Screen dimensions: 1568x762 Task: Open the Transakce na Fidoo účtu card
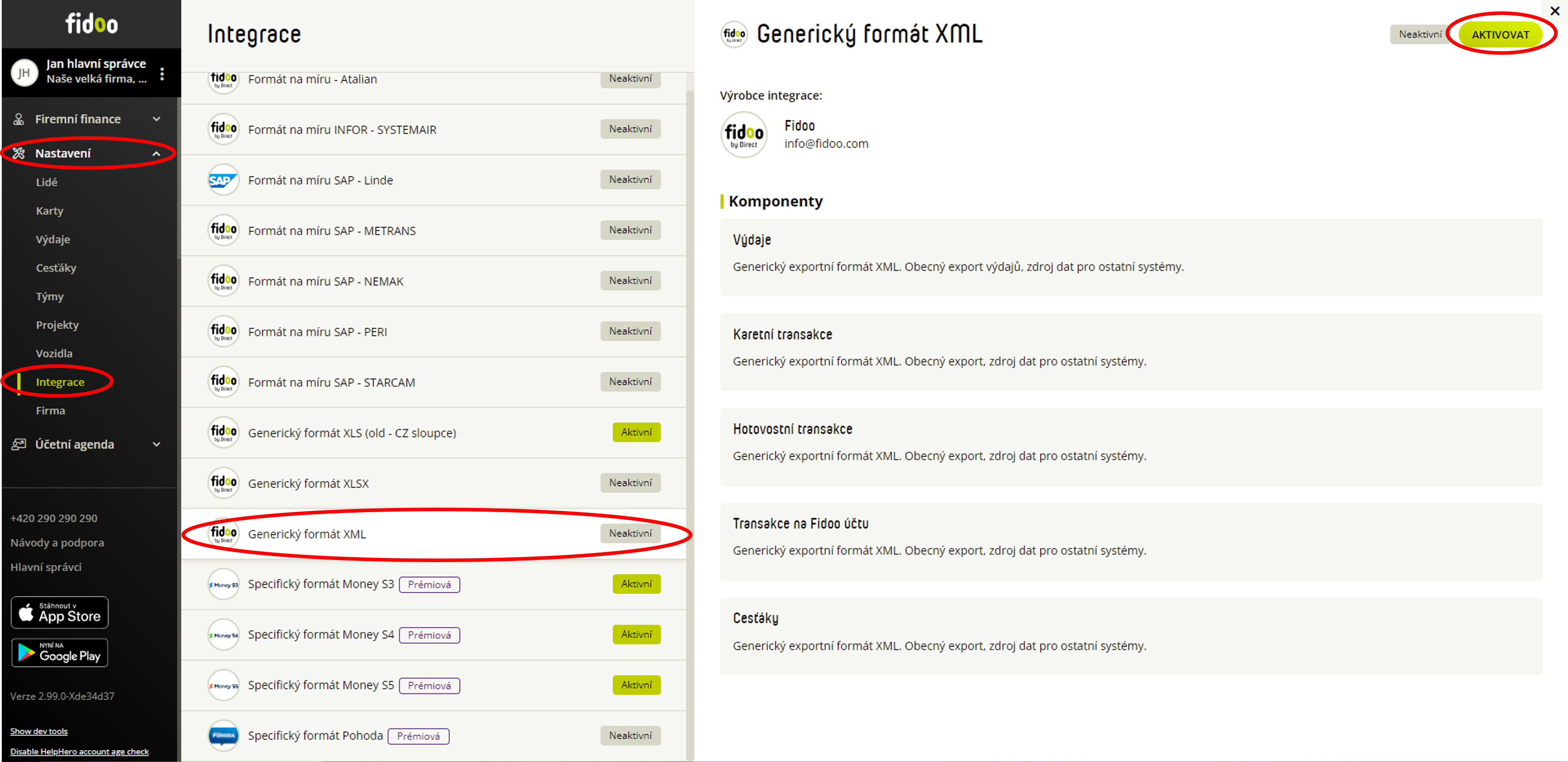point(1131,541)
